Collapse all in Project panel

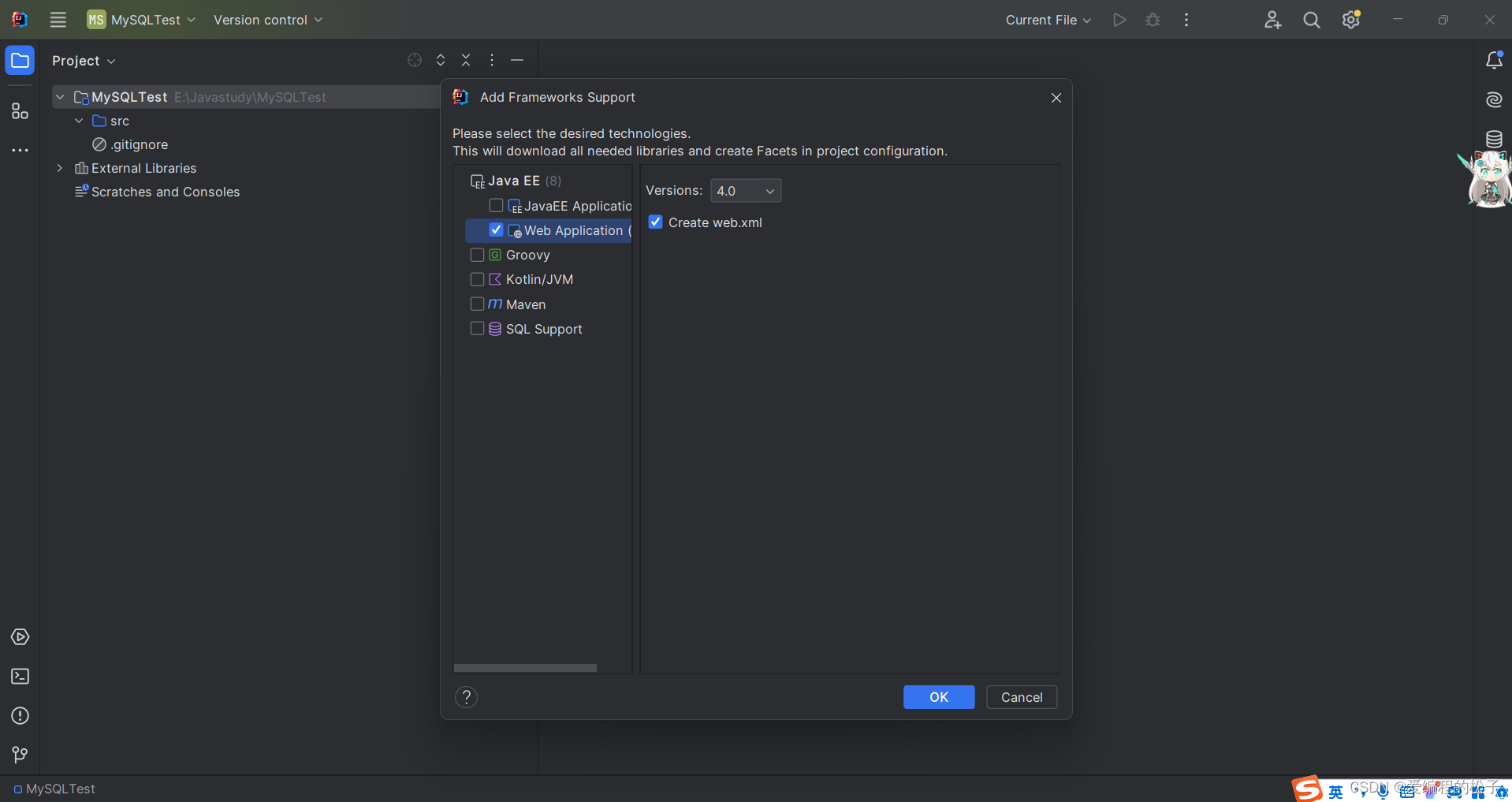466,60
